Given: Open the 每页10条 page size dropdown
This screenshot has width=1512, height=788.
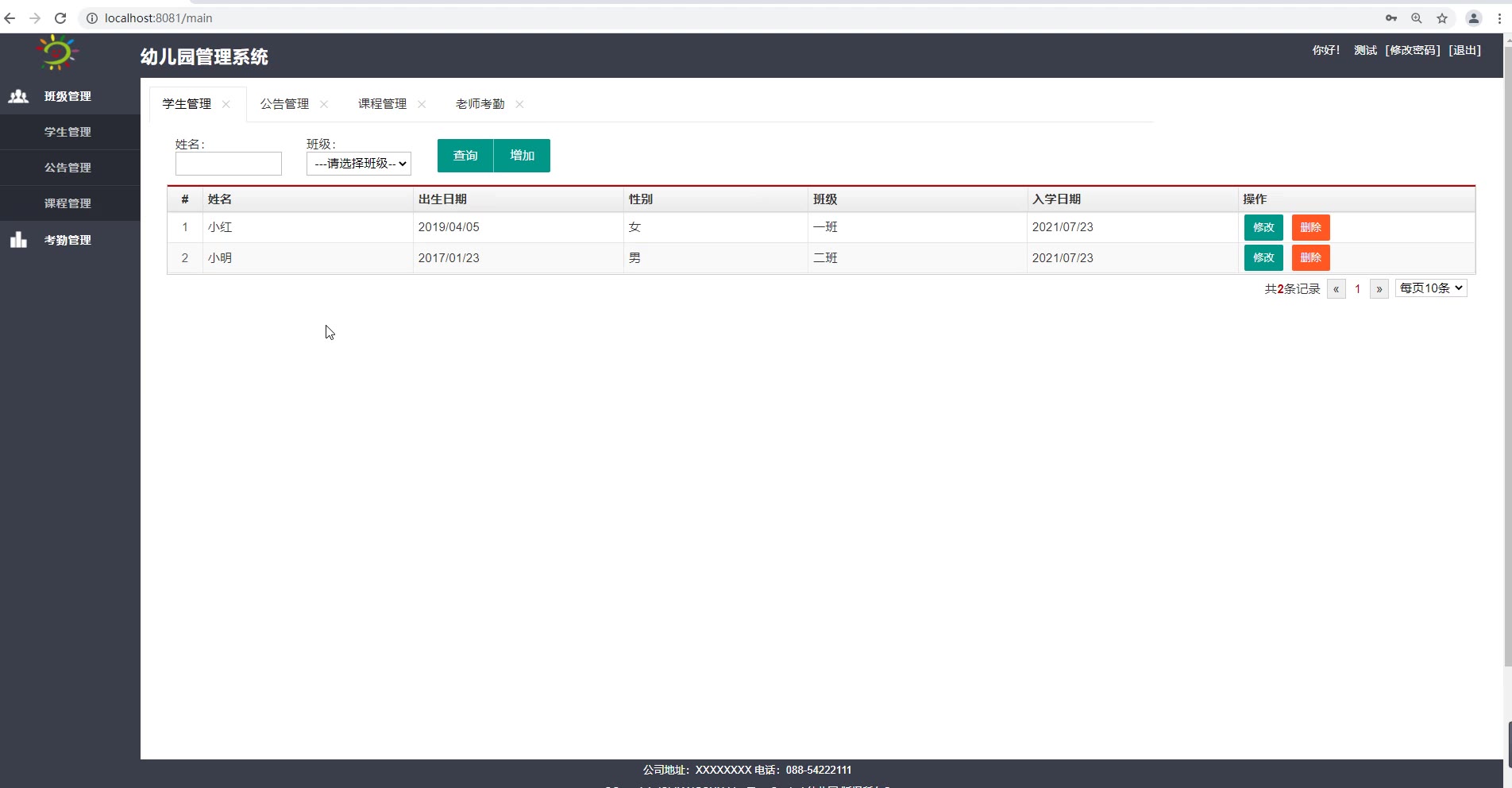Looking at the screenshot, I should [1431, 288].
